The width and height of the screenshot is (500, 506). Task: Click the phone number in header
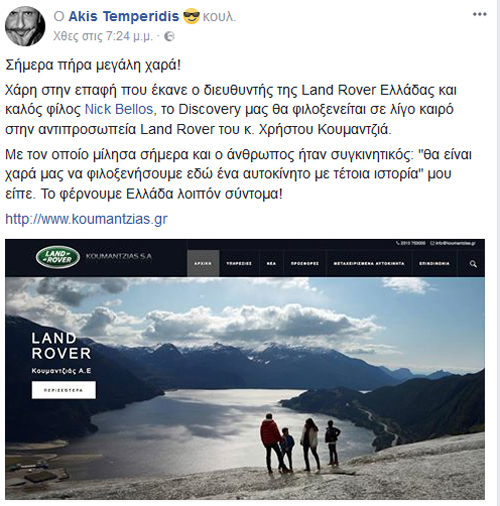tap(411, 243)
